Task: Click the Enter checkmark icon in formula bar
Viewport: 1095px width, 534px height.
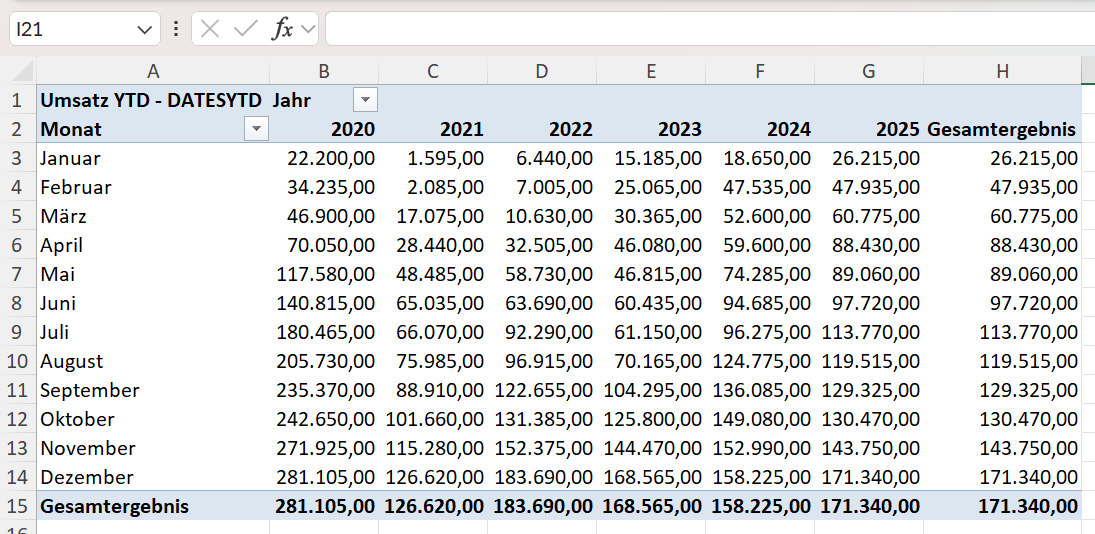Action: (x=245, y=29)
